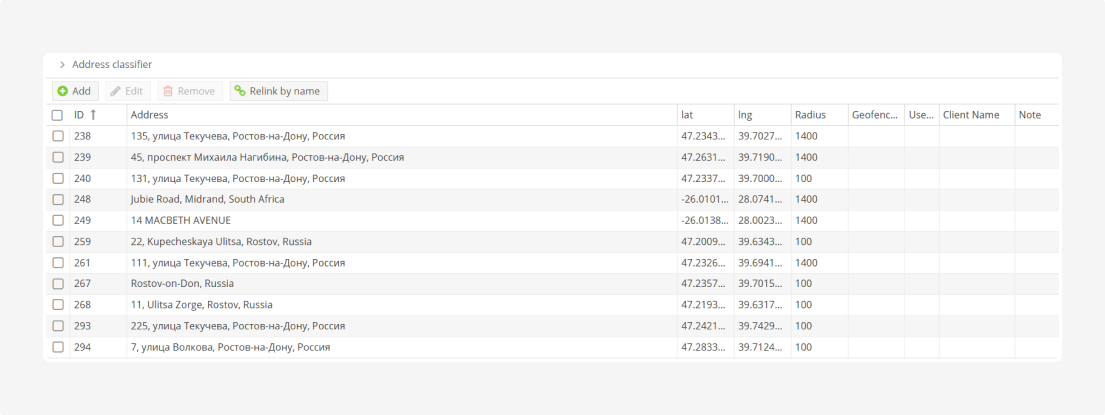Sort by the Radius column header
This screenshot has height=415, width=1105.
pyautogui.click(x=810, y=115)
